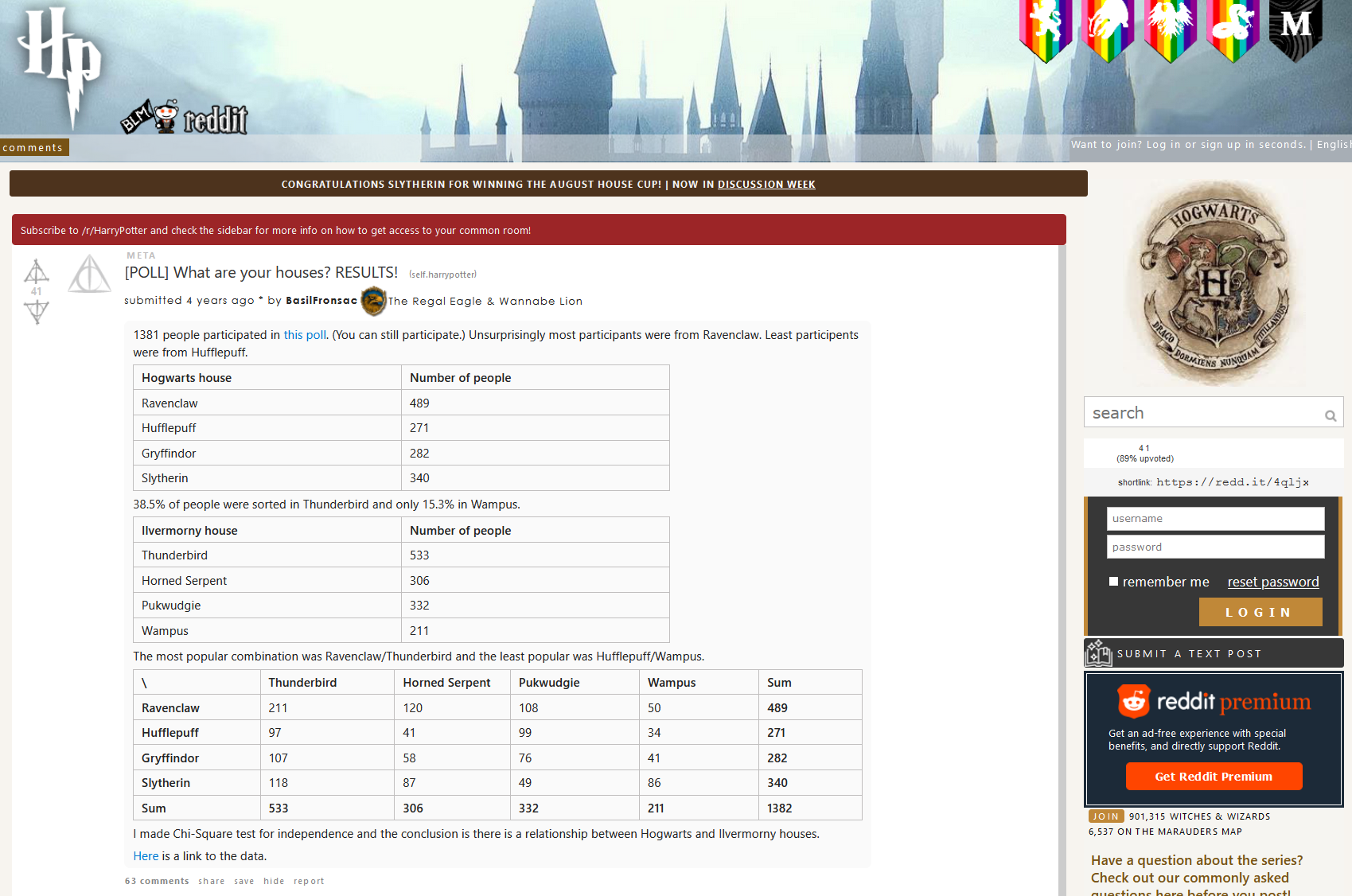Open author BasilFronsac's profile
The width and height of the screenshot is (1352, 896).
pos(321,301)
